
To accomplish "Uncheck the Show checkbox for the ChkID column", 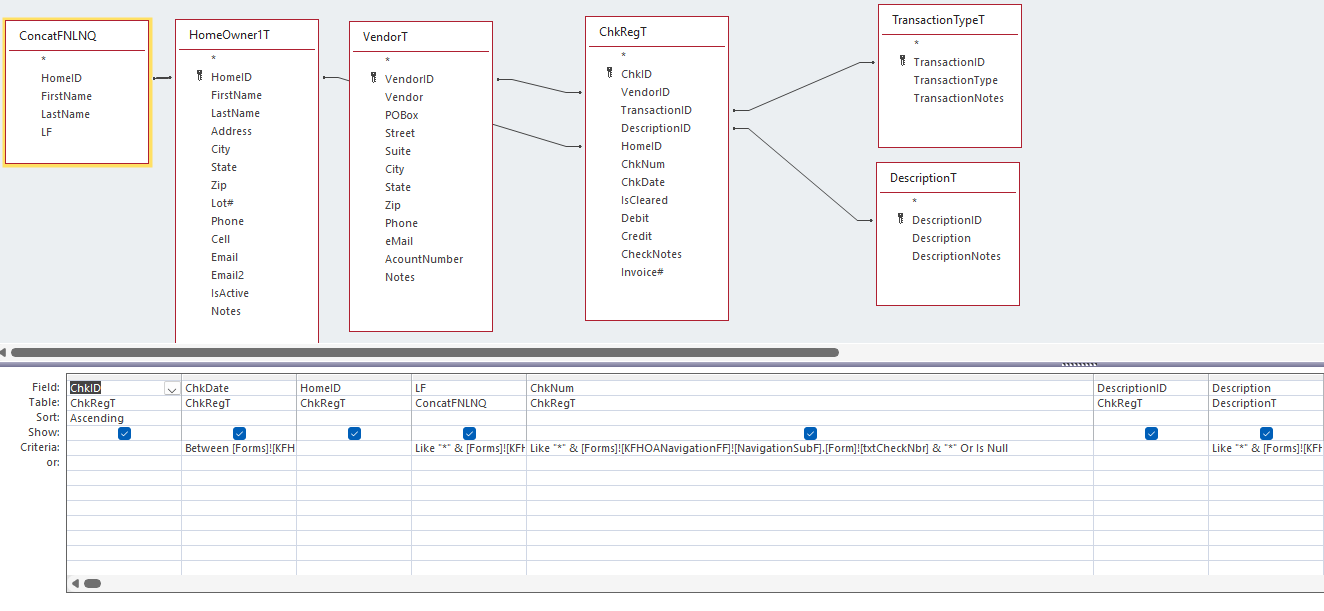I will click(124, 433).
